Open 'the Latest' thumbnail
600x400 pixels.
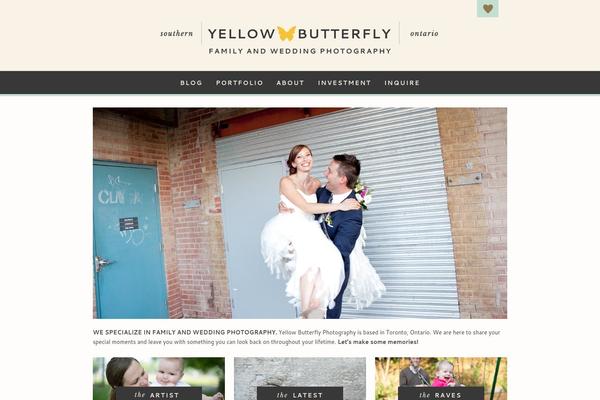[300, 379]
